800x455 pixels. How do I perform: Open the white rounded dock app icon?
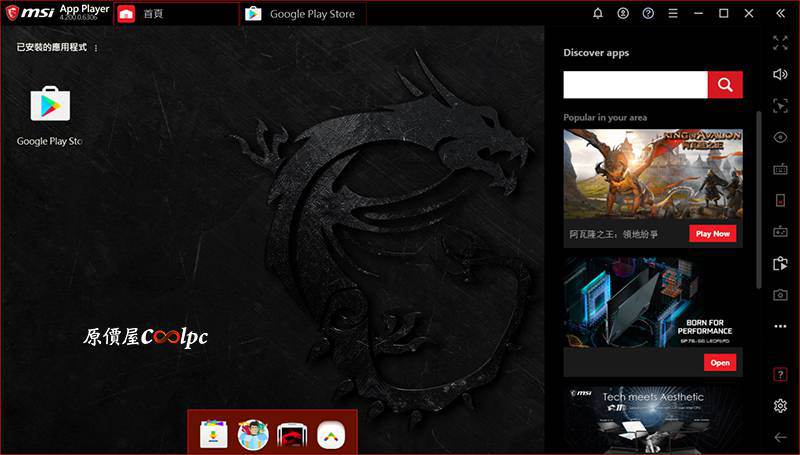[331, 435]
